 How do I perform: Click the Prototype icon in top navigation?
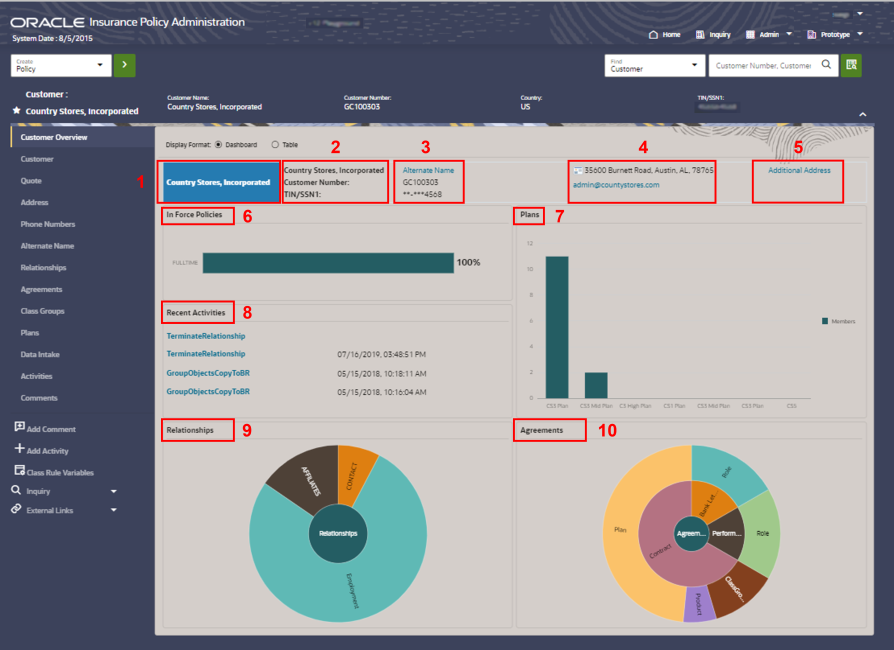[x=811, y=35]
